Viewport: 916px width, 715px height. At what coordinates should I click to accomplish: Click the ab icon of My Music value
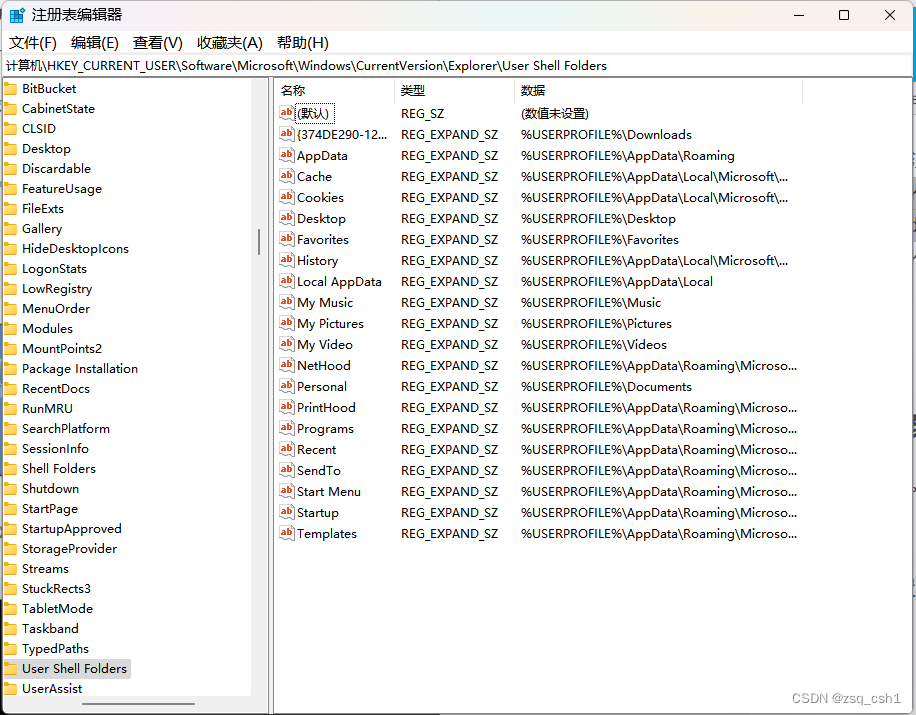coord(286,302)
